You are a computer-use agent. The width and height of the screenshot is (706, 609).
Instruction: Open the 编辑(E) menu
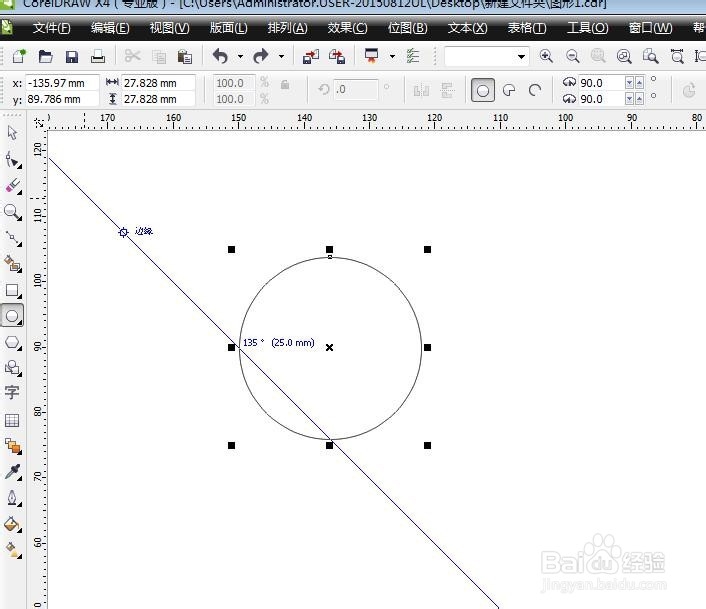[110, 28]
